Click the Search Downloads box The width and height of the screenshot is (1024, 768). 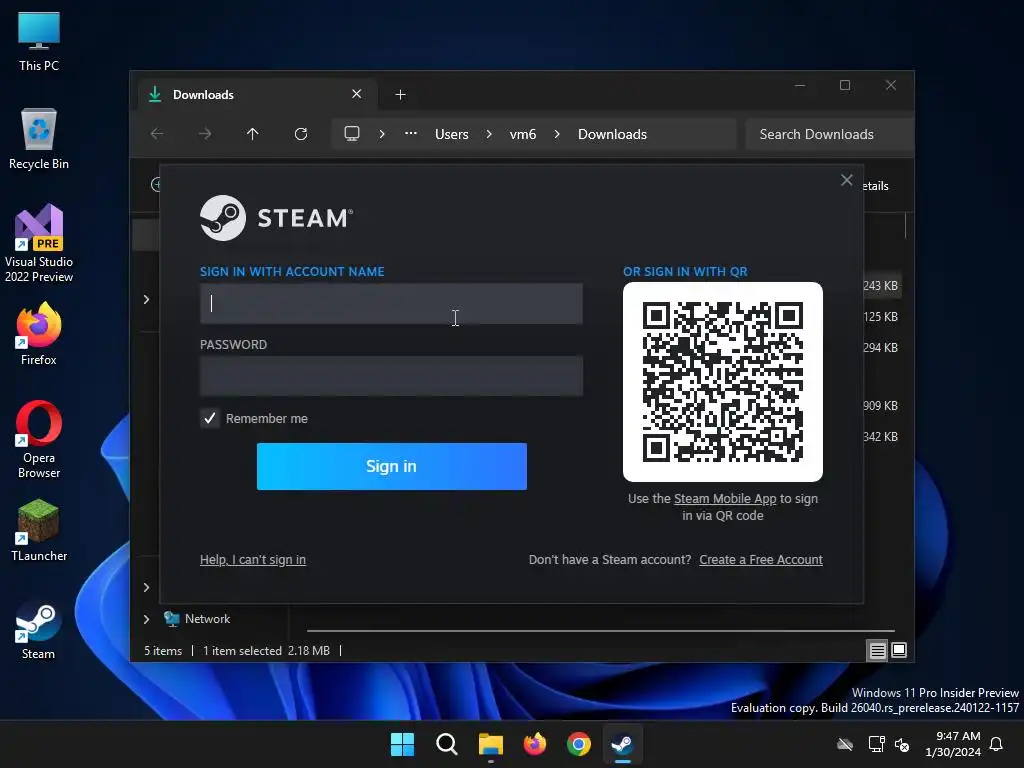(x=829, y=134)
